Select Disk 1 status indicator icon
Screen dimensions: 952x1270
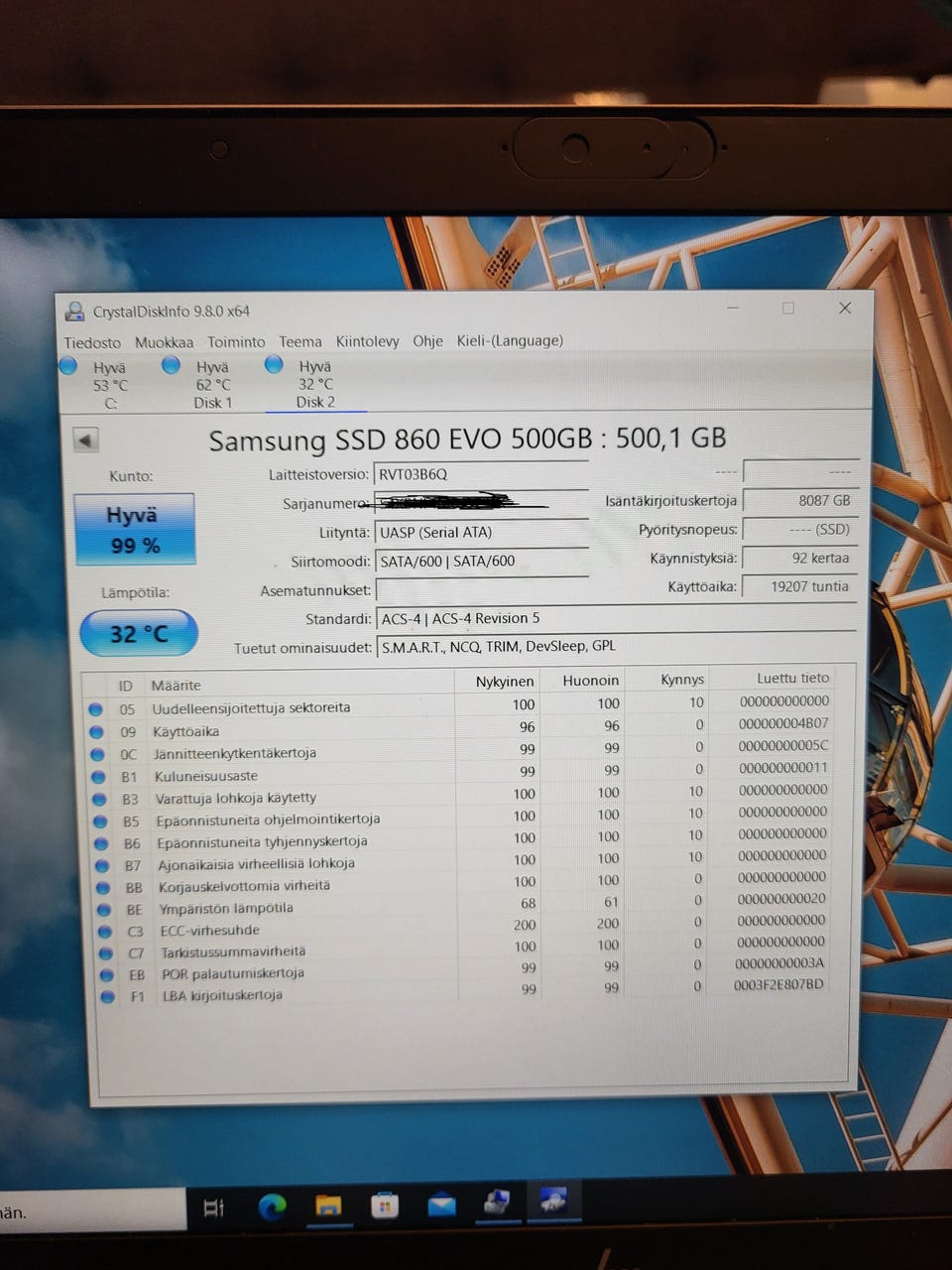[172, 365]
